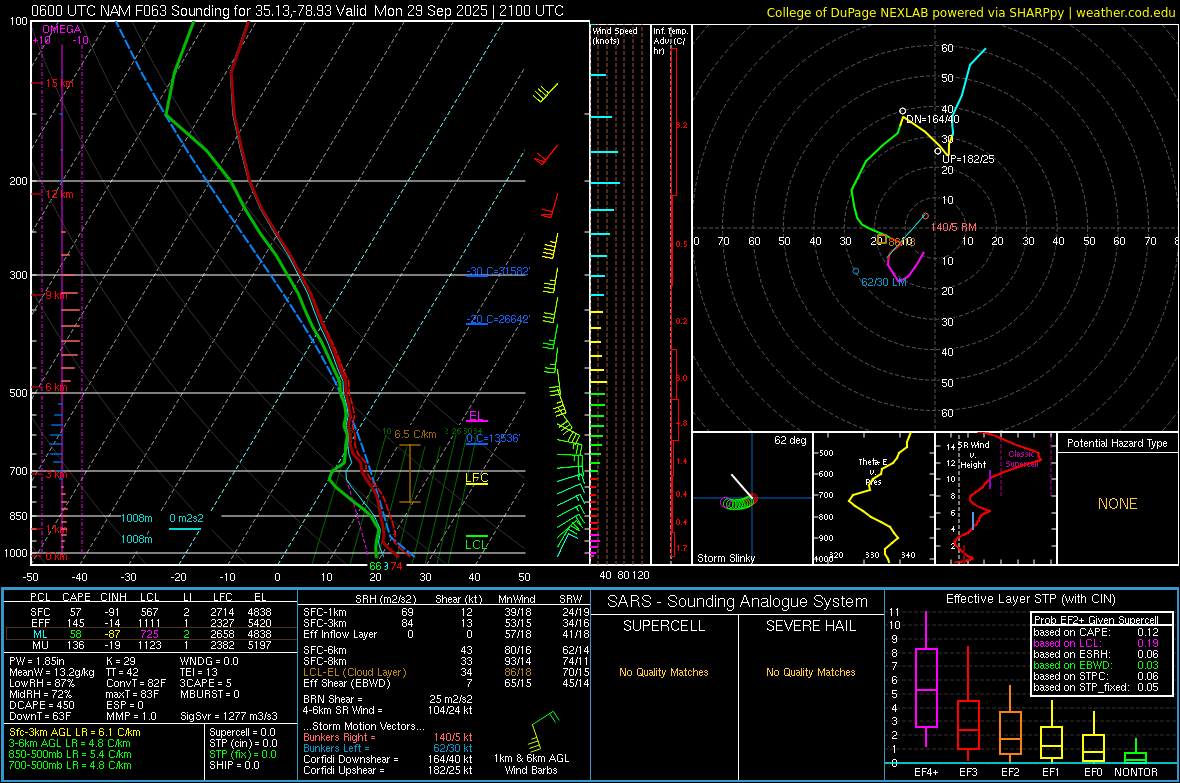The image size is (1180, 783).
Task: Click the green 'LCL' marker
Action: 476,544
